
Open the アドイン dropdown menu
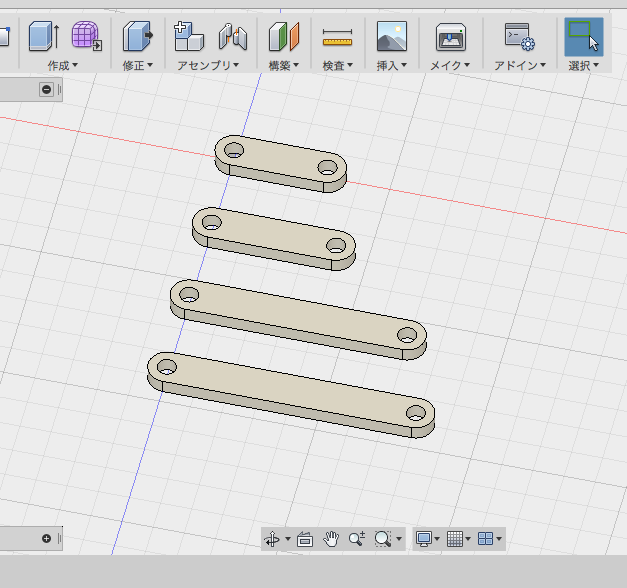point(519,65)
